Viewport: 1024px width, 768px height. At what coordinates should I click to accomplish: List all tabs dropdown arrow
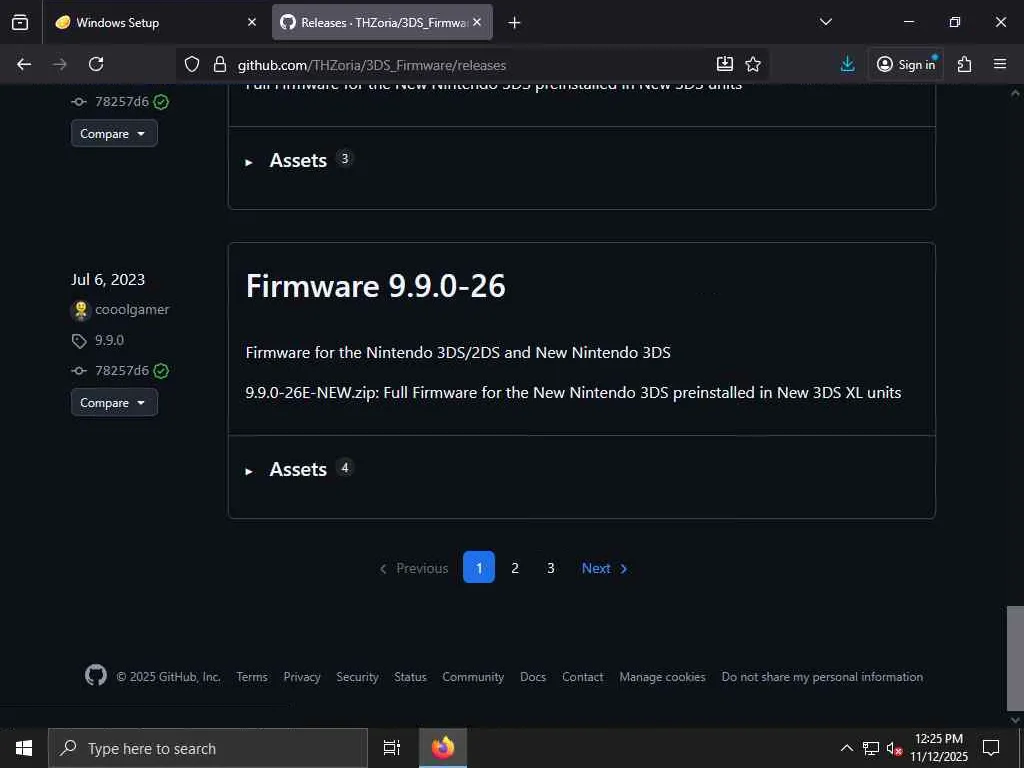point(826,22)
